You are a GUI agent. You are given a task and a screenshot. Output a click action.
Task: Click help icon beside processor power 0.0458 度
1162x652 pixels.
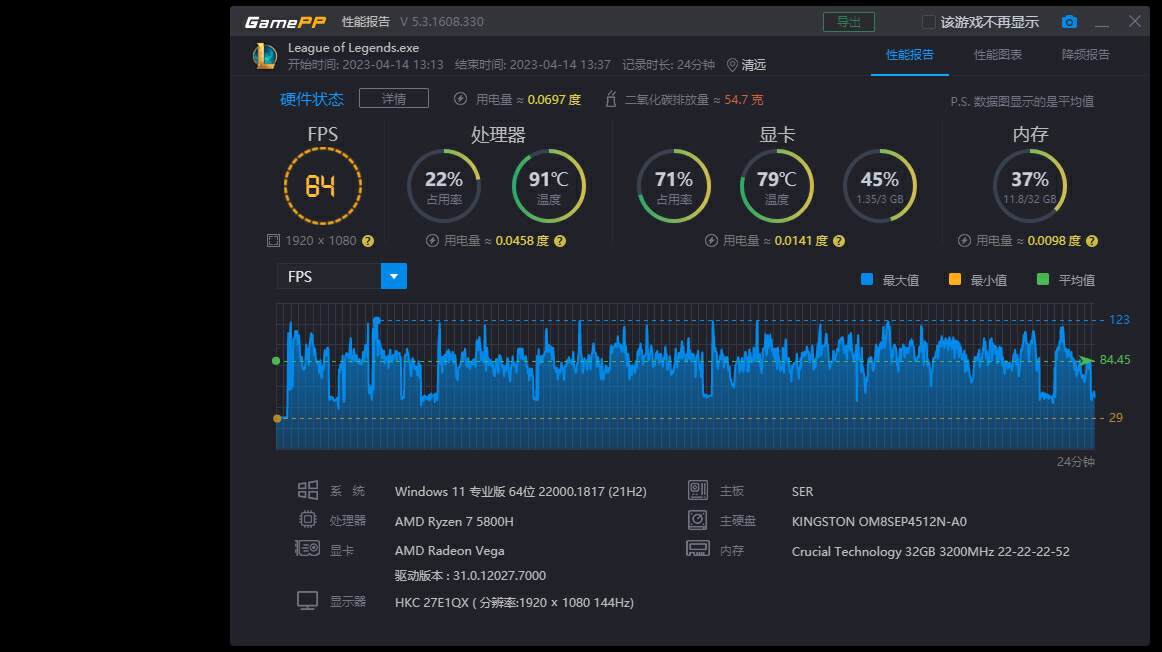pos(560,241)
